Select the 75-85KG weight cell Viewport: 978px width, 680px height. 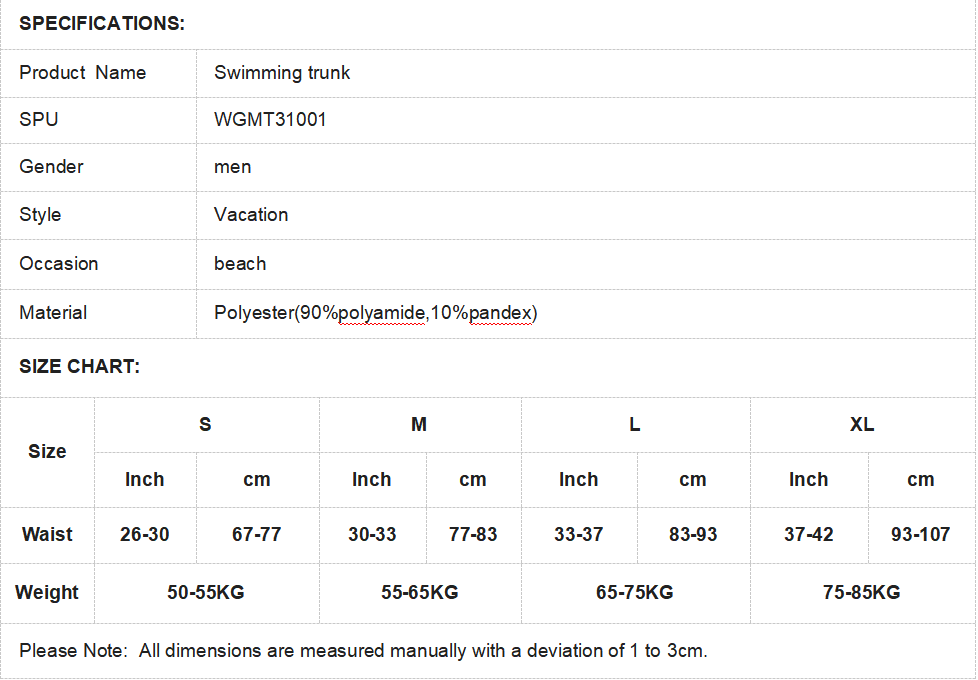click(861, 593)
